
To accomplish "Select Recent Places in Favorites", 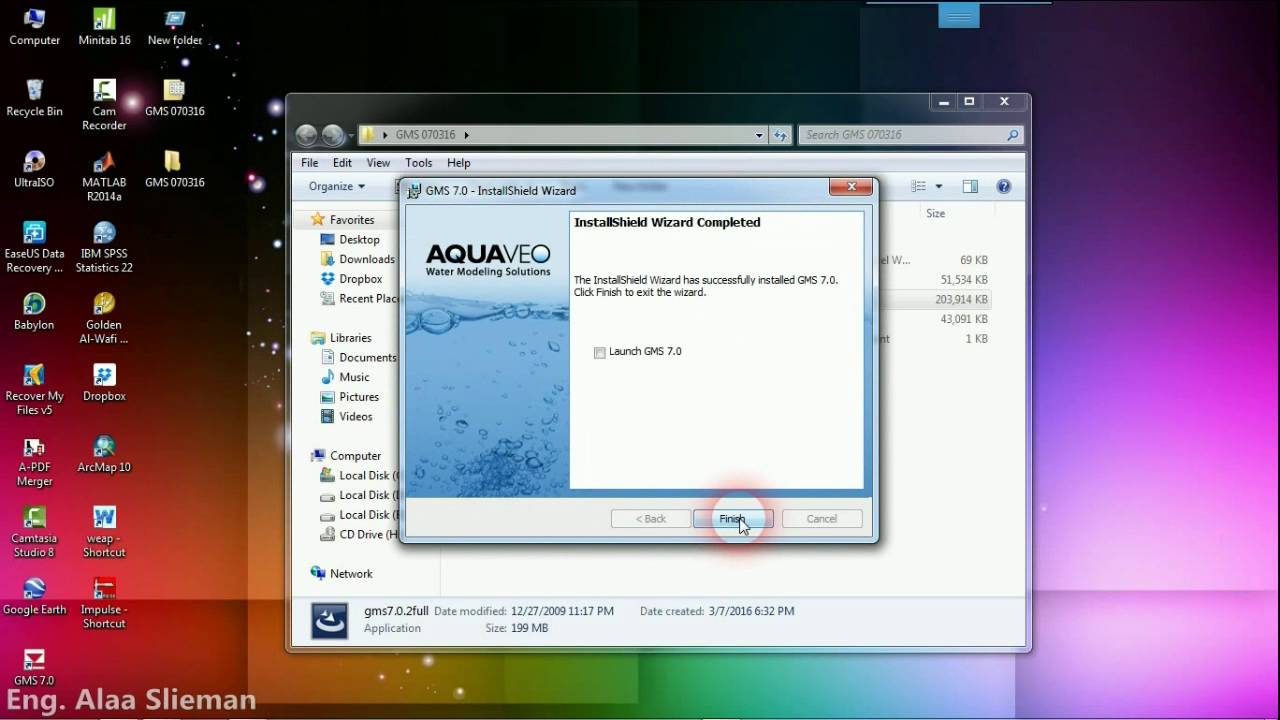I will [360, 299].
